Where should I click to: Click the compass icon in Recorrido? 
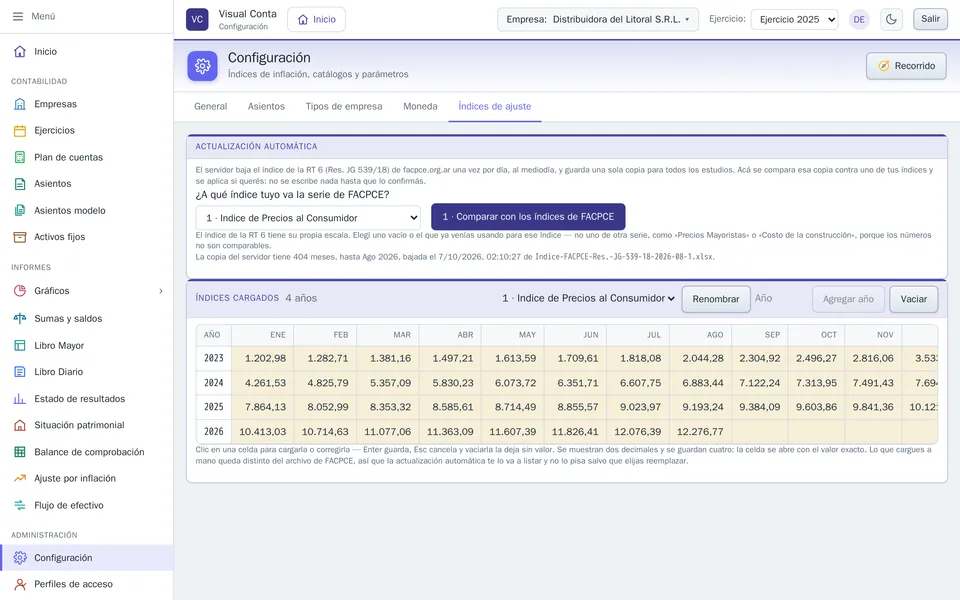883,66
